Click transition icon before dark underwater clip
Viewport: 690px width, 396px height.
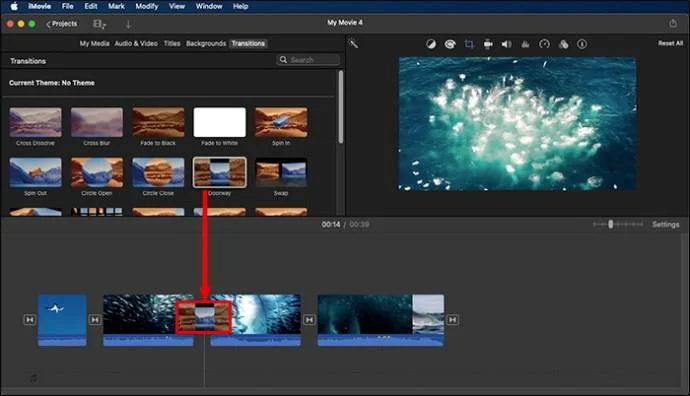coord(309,319)
